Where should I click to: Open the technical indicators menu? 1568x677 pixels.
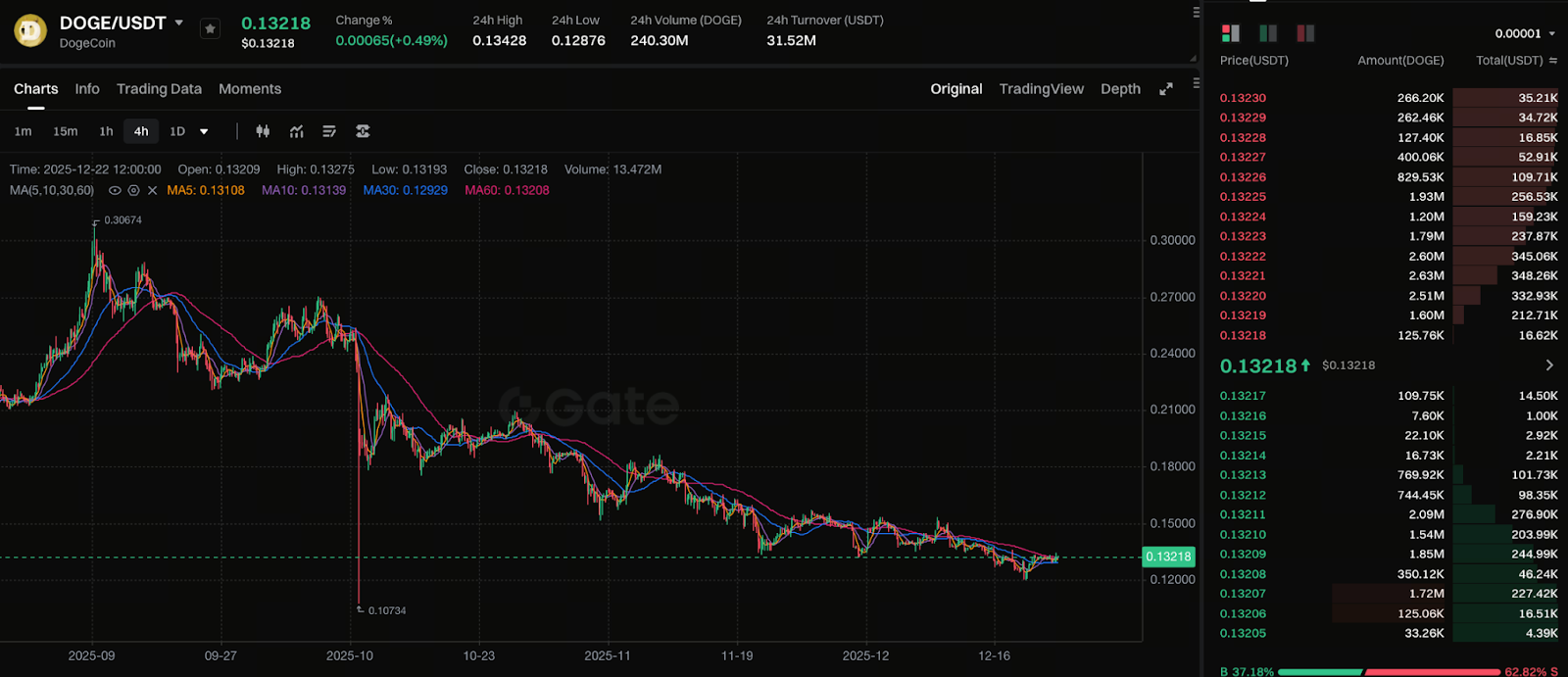pyautogui.click(x=296, y=131)
